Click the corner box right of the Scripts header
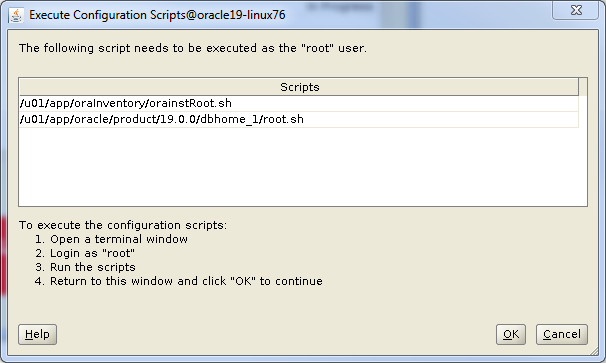The height and width of the screenshot is (363, 606). coord(583,87)
